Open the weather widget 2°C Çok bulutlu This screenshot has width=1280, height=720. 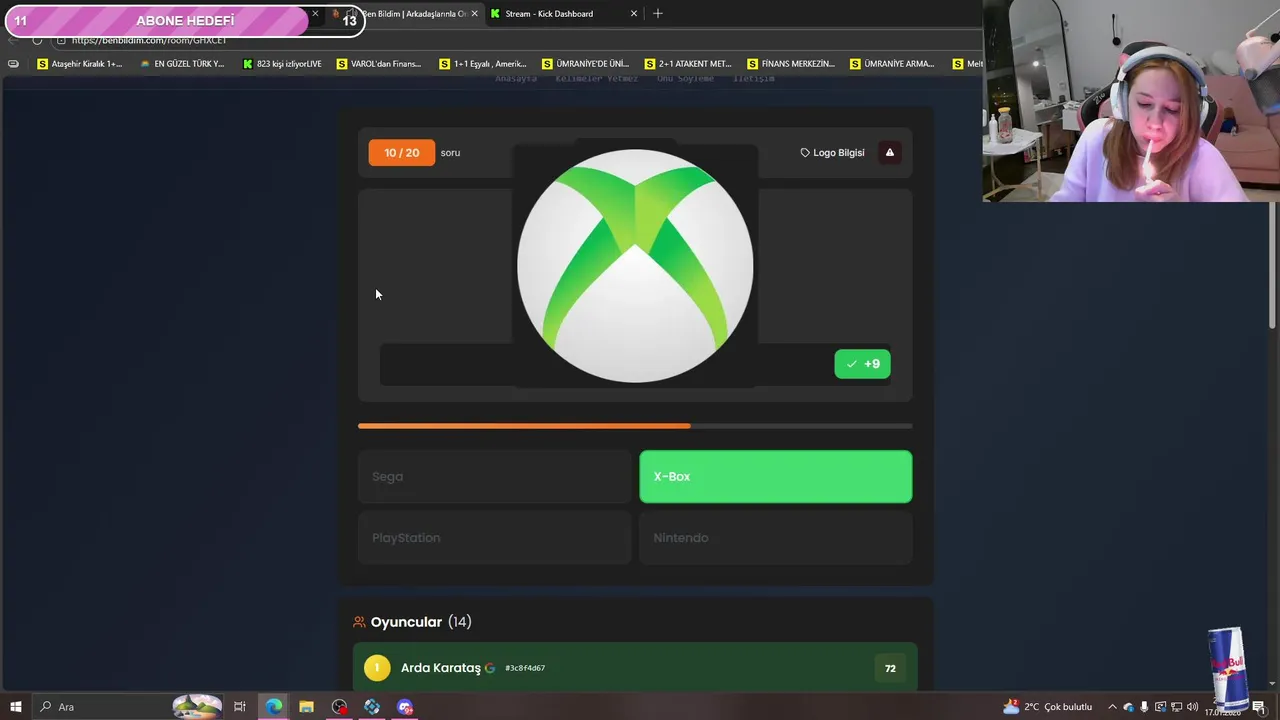[x=1048, y=707]
